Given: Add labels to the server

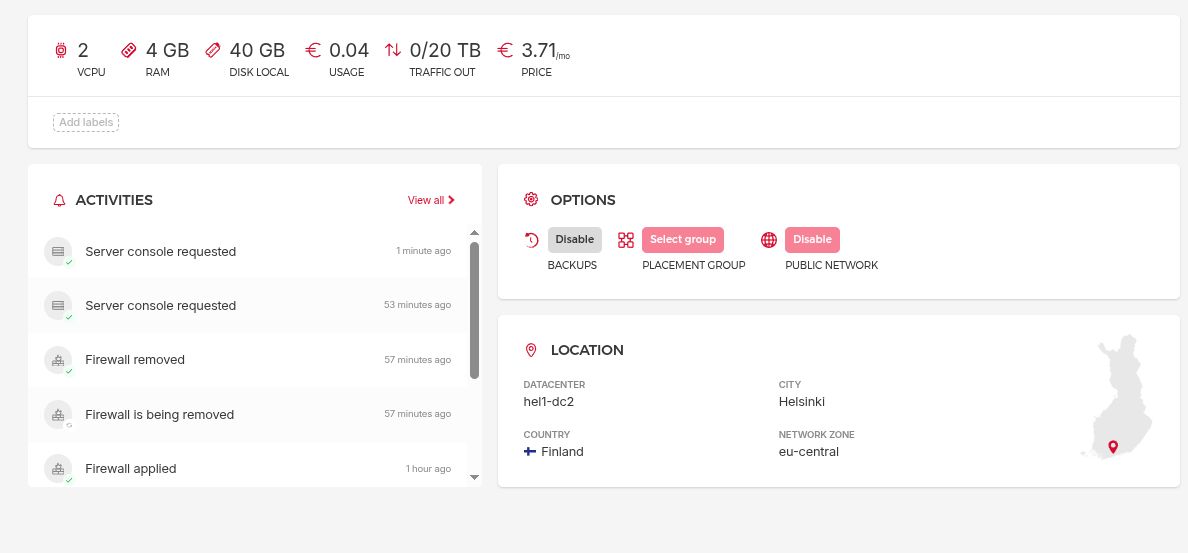Looking at the screenshot, I should tap(86, 123).
